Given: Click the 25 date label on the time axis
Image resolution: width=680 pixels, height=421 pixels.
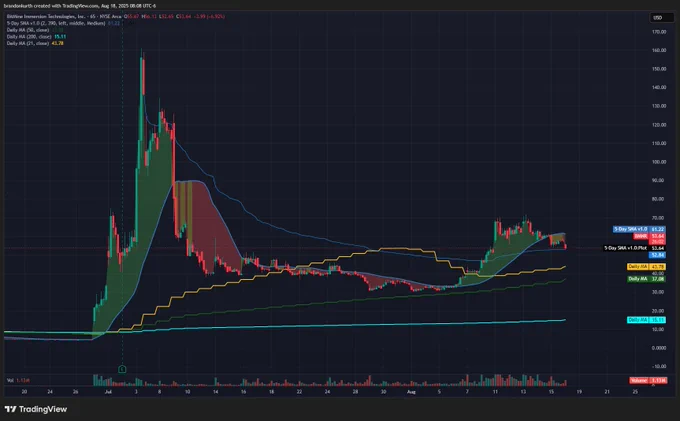Looking at the screenshot, I should [635, 392].
